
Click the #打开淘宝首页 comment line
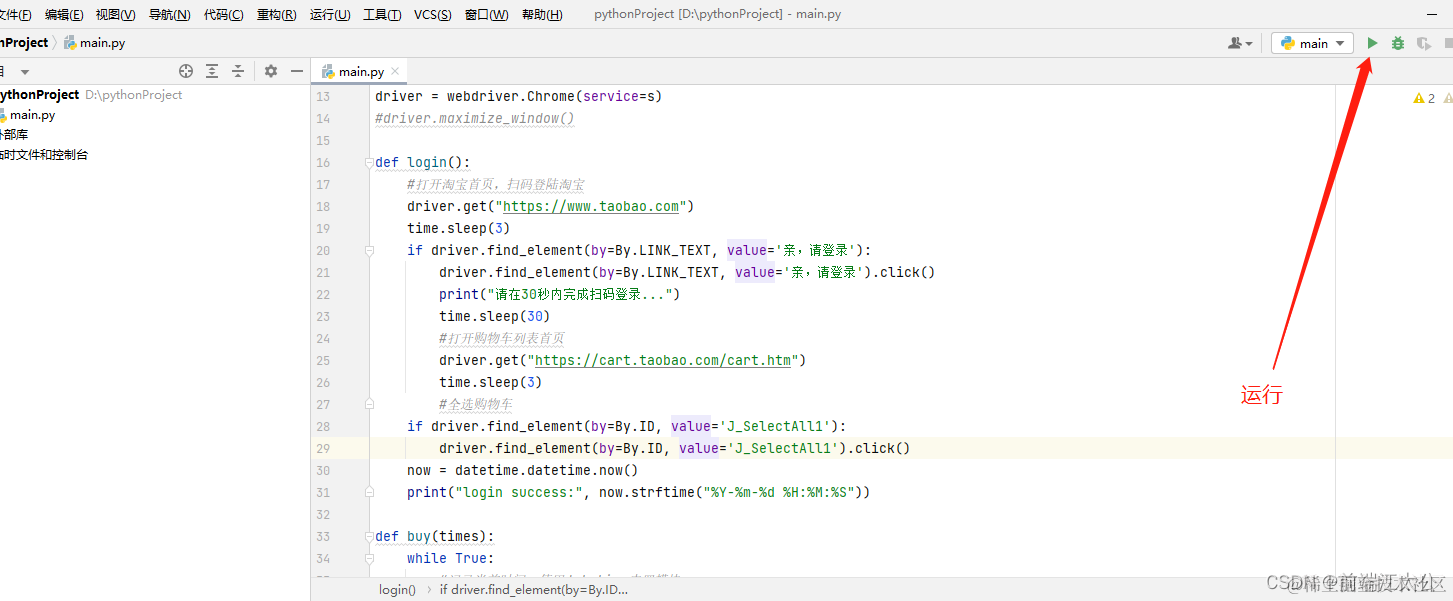495,185
